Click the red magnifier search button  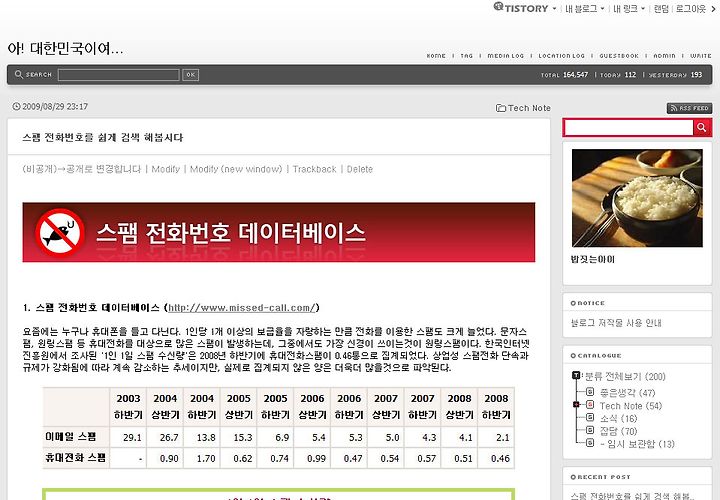(702, 128)
